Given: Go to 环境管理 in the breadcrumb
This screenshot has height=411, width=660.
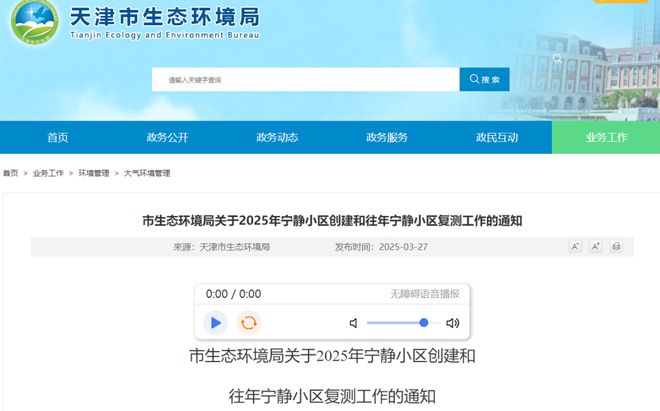Looking at the screenshot, I should click(94, 173).
